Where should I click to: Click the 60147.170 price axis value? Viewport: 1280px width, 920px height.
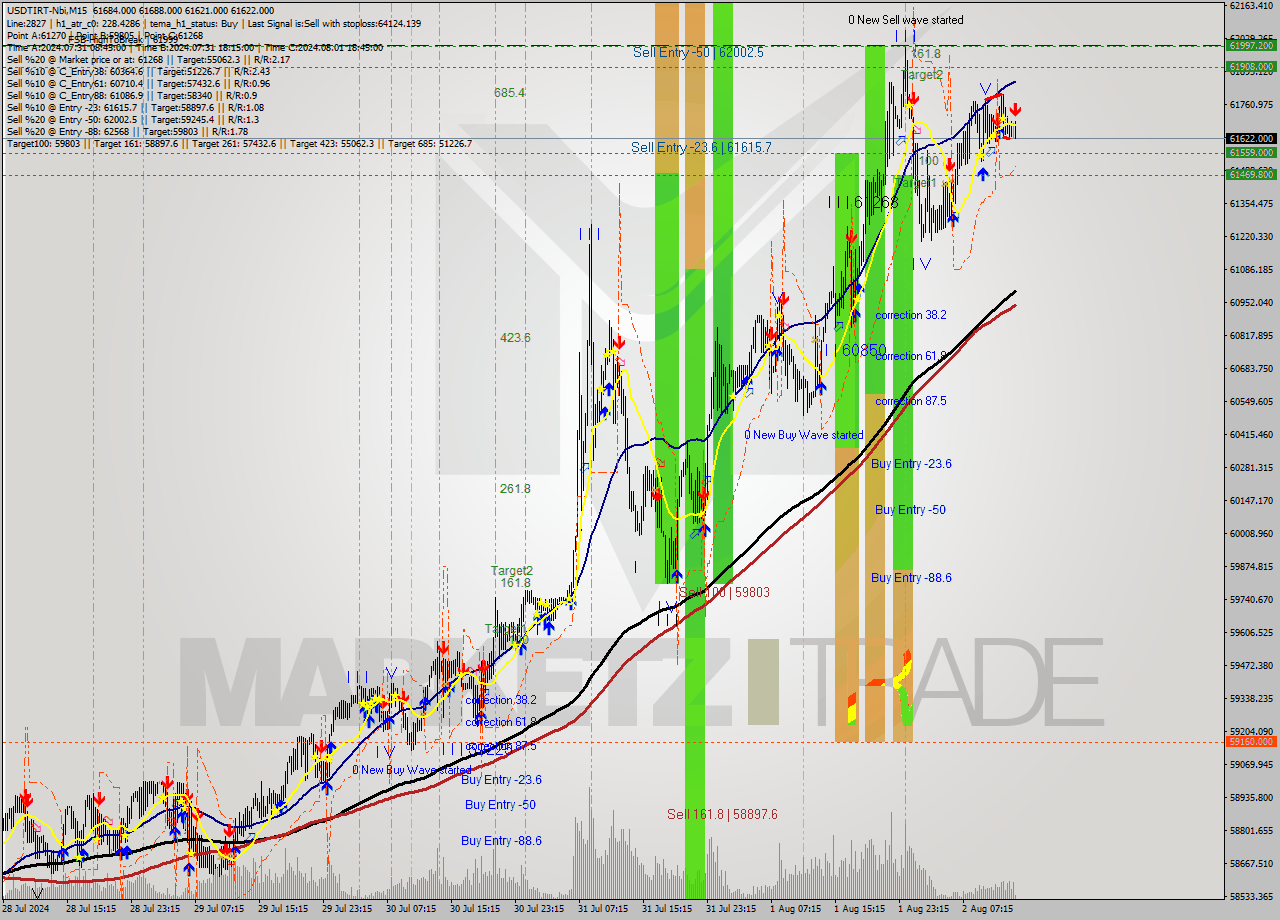point(1251,500)
